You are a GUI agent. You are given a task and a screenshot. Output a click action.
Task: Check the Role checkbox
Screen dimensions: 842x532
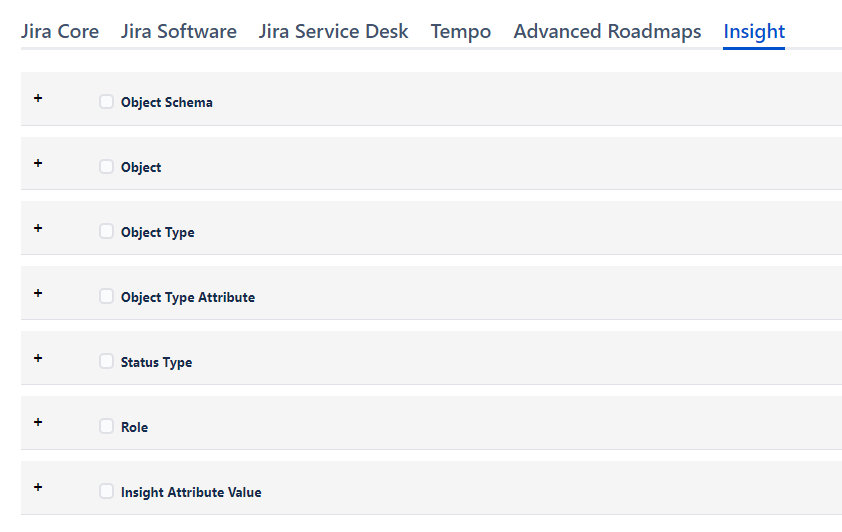coord(106,426)
